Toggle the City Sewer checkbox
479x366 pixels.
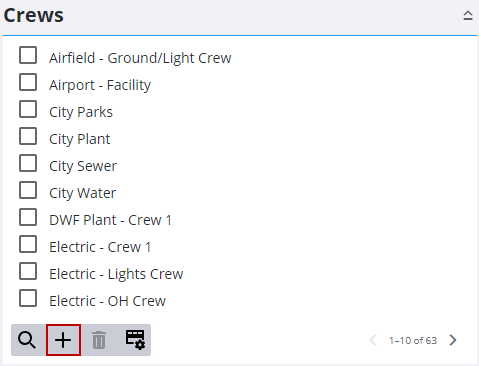click(x=28, y=163)
